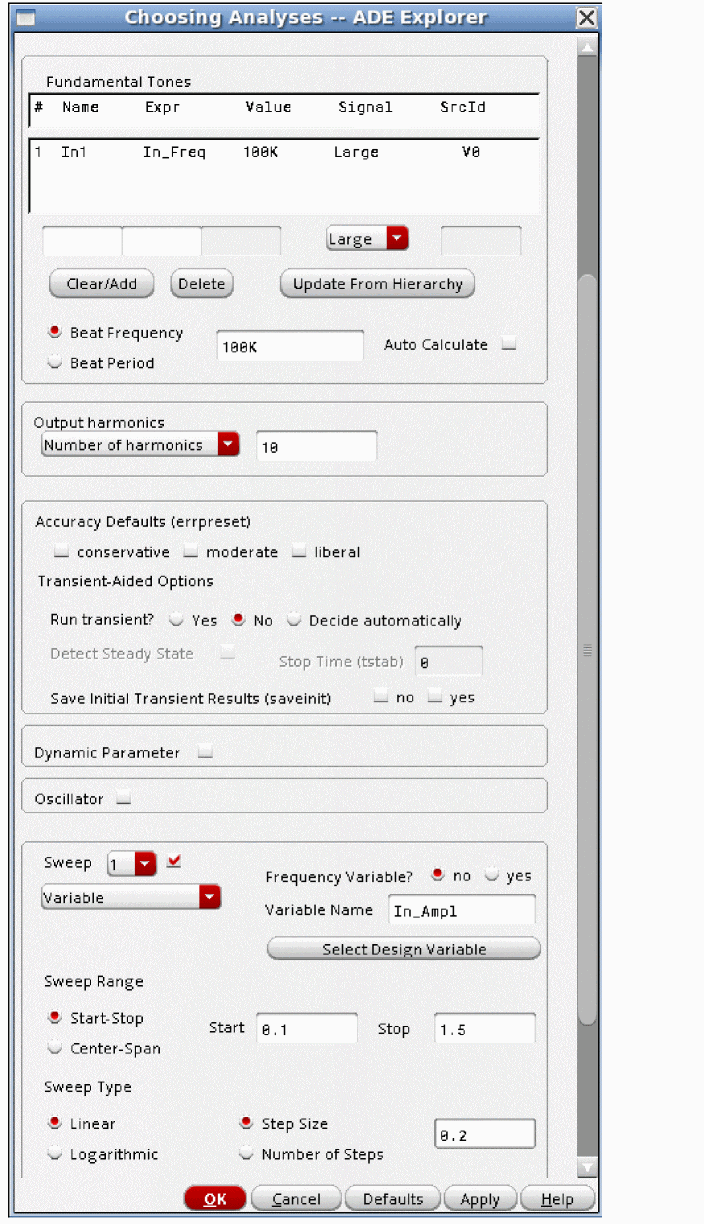The image size is (704, 1224).
Task: Click the Delete button
Action: [201, 284]
